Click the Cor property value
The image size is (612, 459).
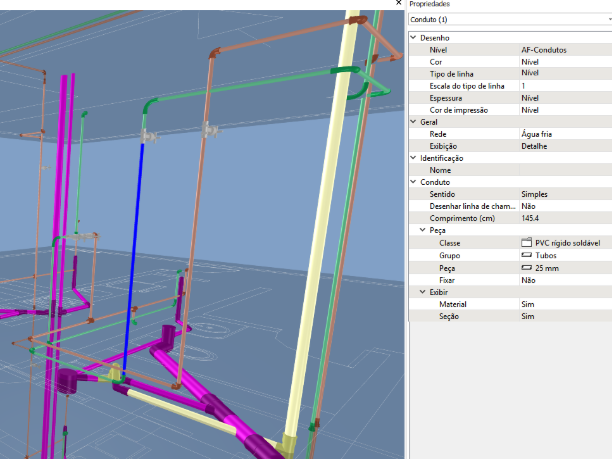click(530, 62)
